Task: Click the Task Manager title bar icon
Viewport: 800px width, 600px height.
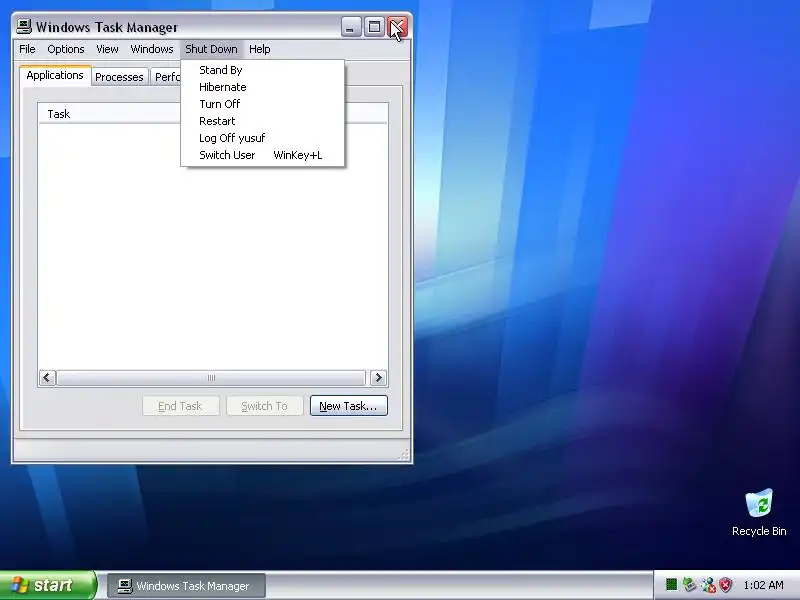Action: click(x=23, y=27)
